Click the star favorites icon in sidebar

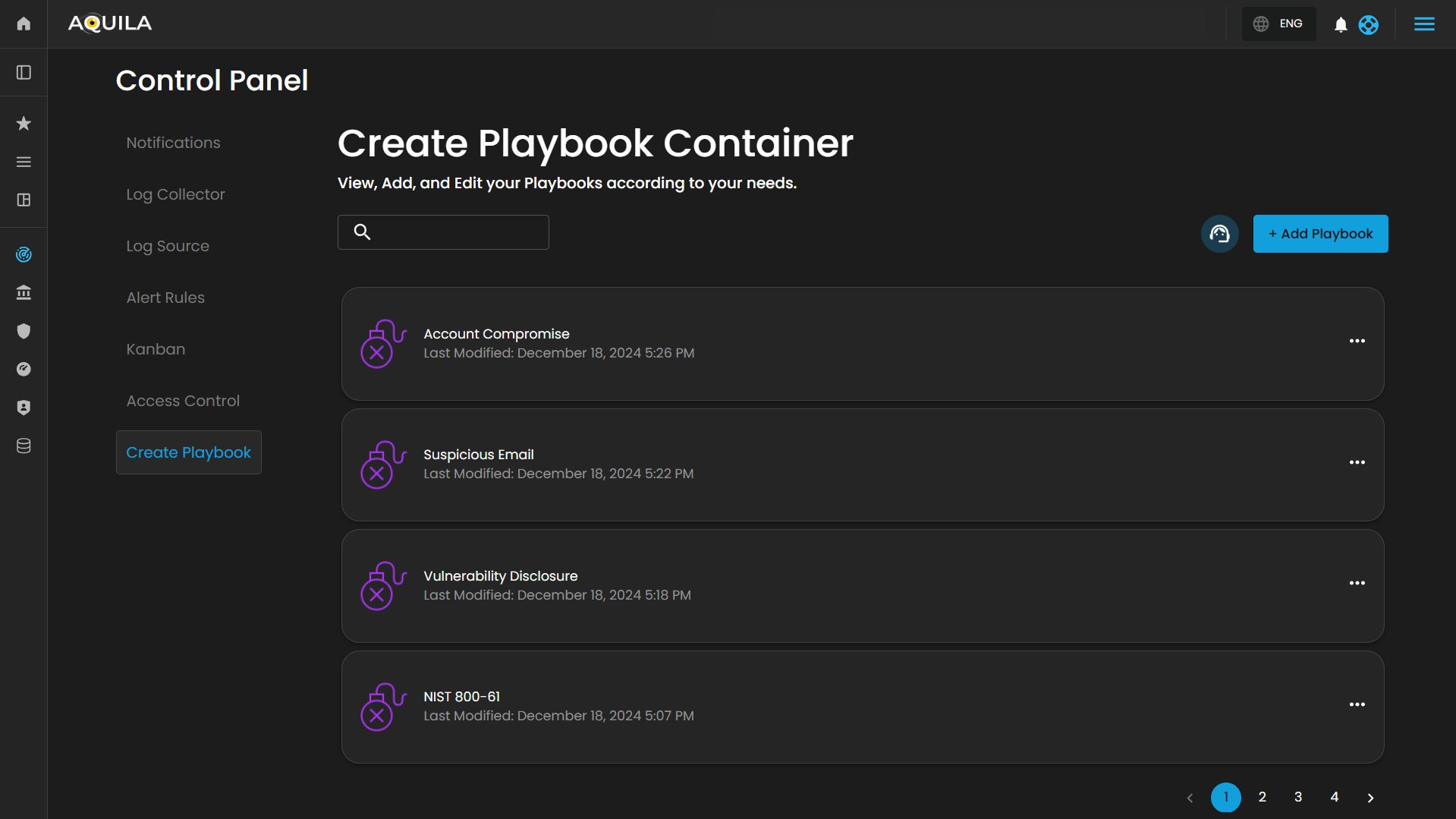point(24,123)
